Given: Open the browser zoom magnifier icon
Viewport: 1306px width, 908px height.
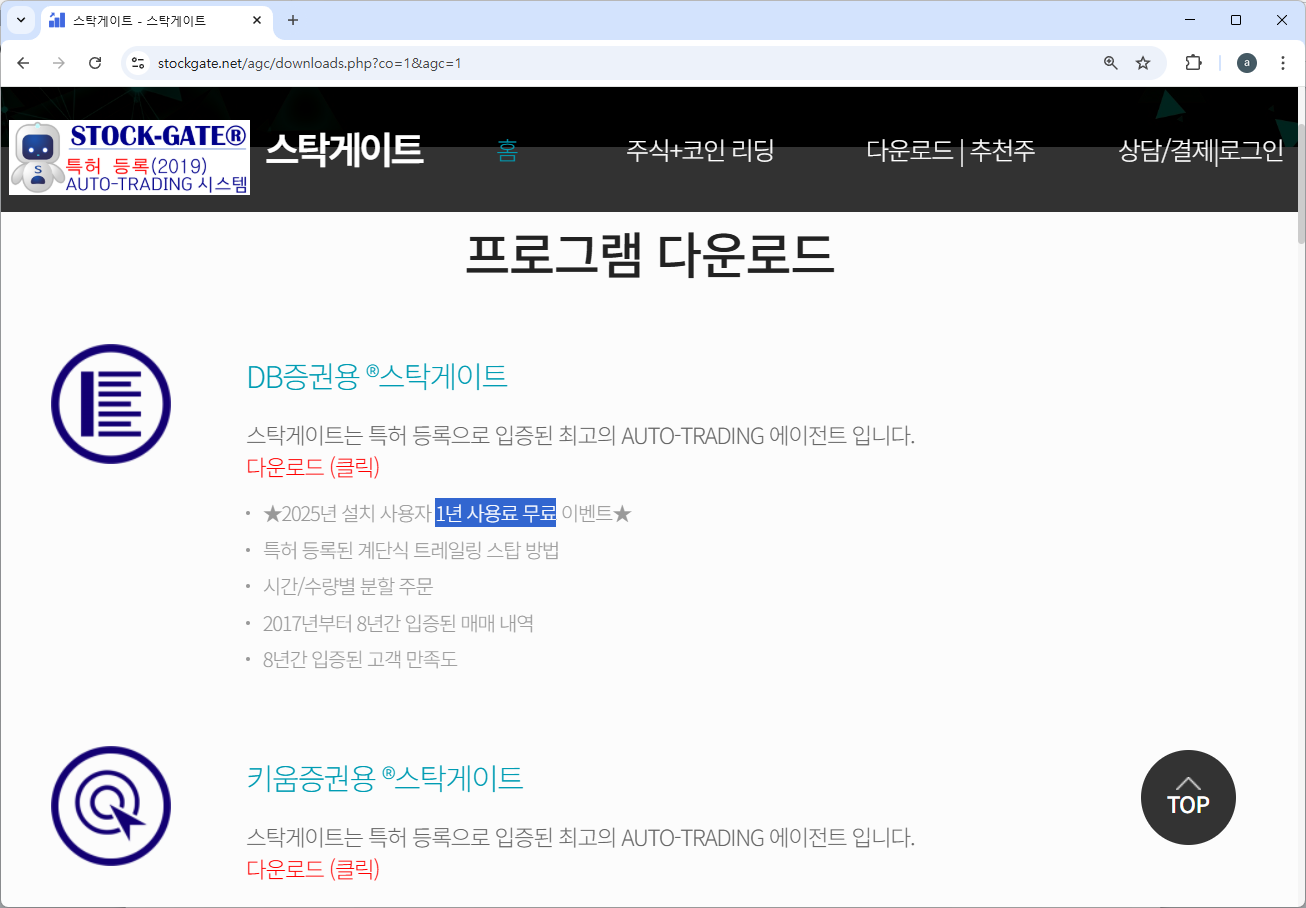Looking at the screenshot, I should click(x=1110, y=63).
